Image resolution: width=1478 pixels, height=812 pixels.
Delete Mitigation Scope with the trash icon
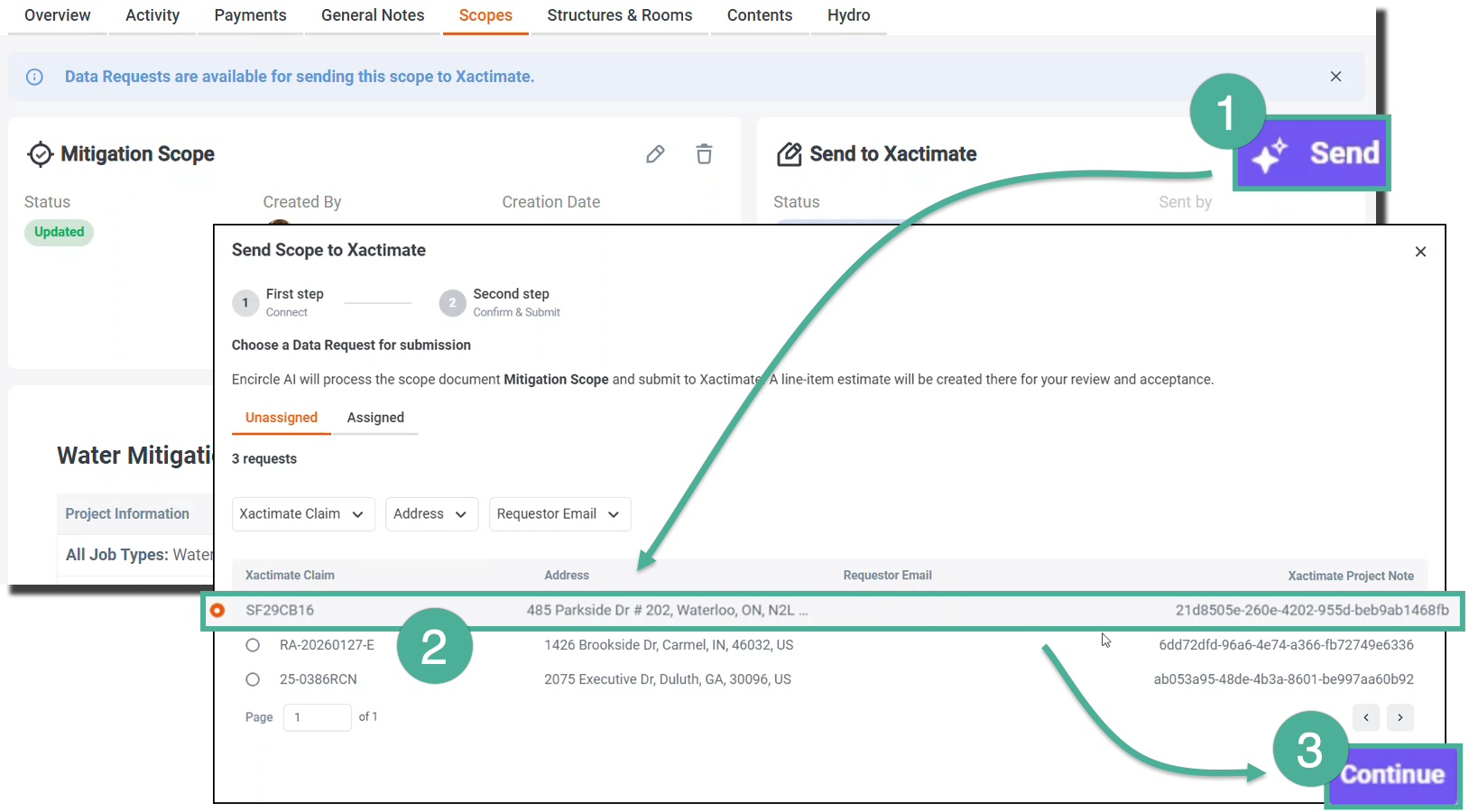click(704, 154)
